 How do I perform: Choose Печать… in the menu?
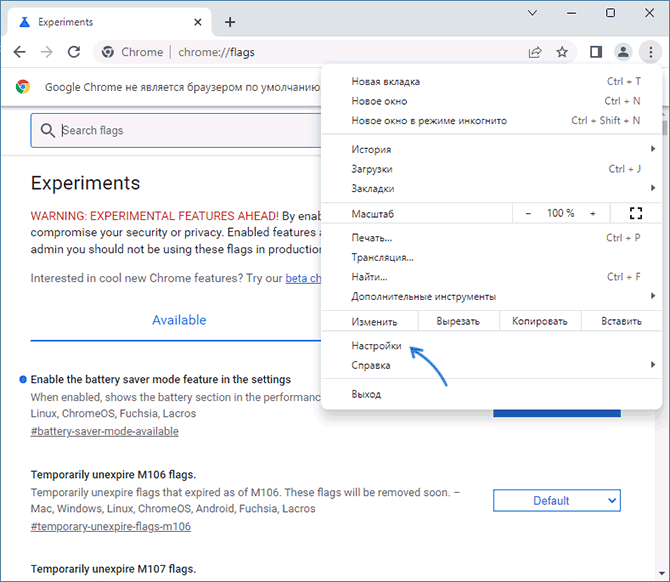(x=491, y=238)
